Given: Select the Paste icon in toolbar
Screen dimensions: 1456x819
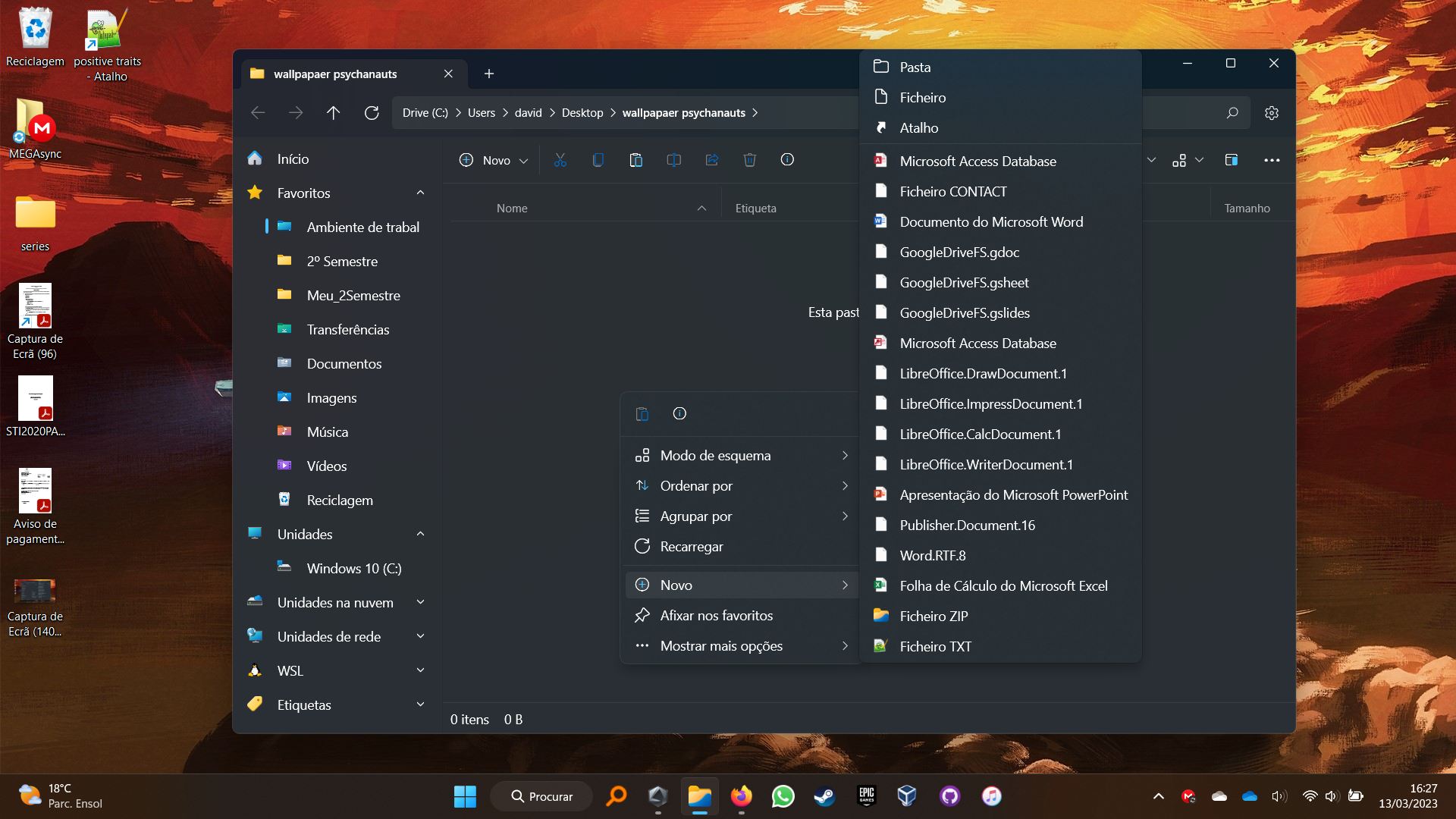Looking at the screenshot, I should (x=636, y=160).
